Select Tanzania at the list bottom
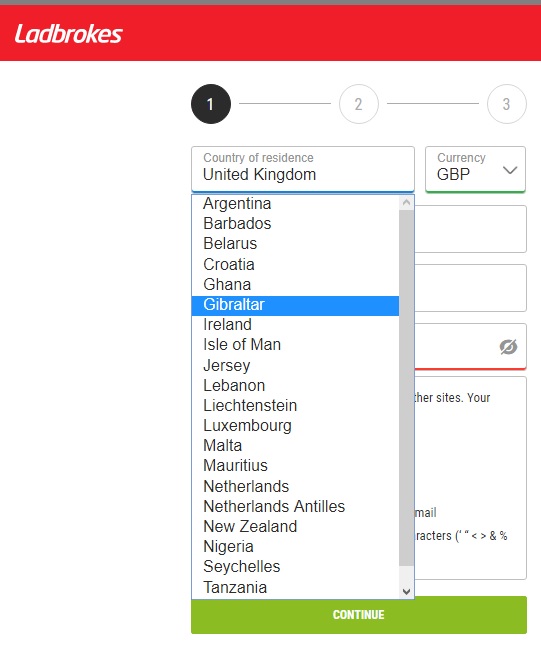 [295, 588]
